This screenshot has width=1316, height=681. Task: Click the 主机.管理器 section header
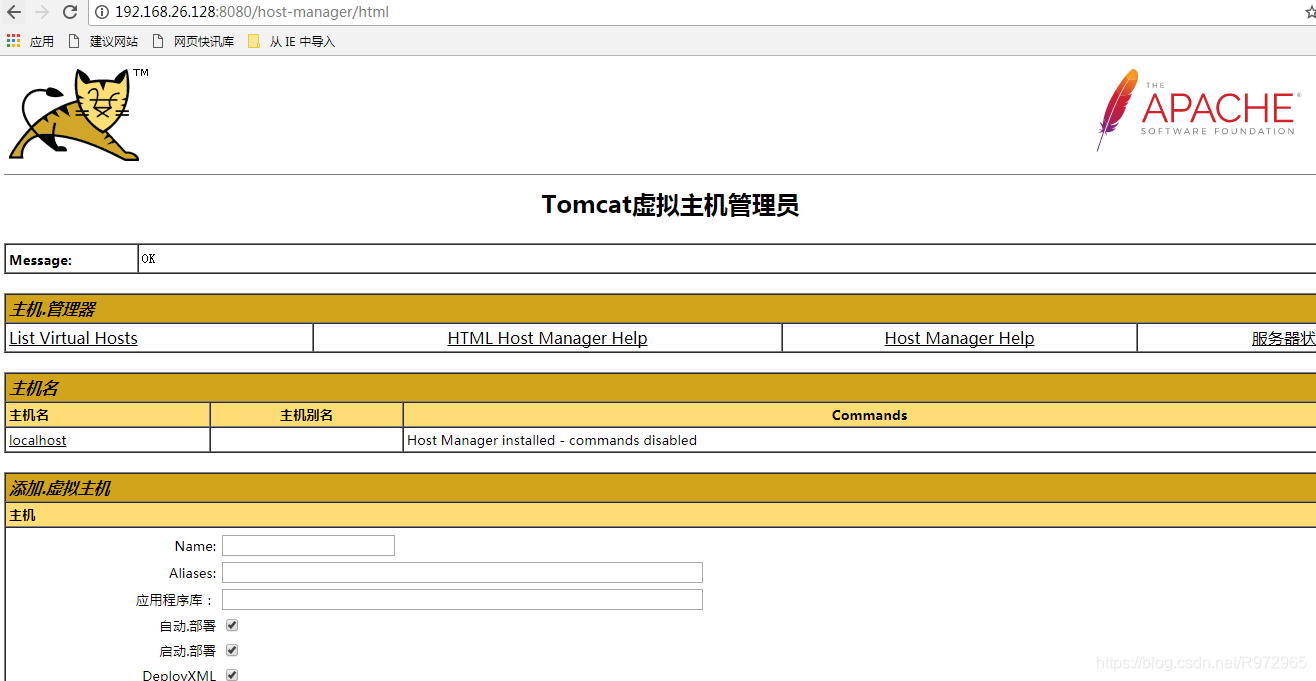53,309
